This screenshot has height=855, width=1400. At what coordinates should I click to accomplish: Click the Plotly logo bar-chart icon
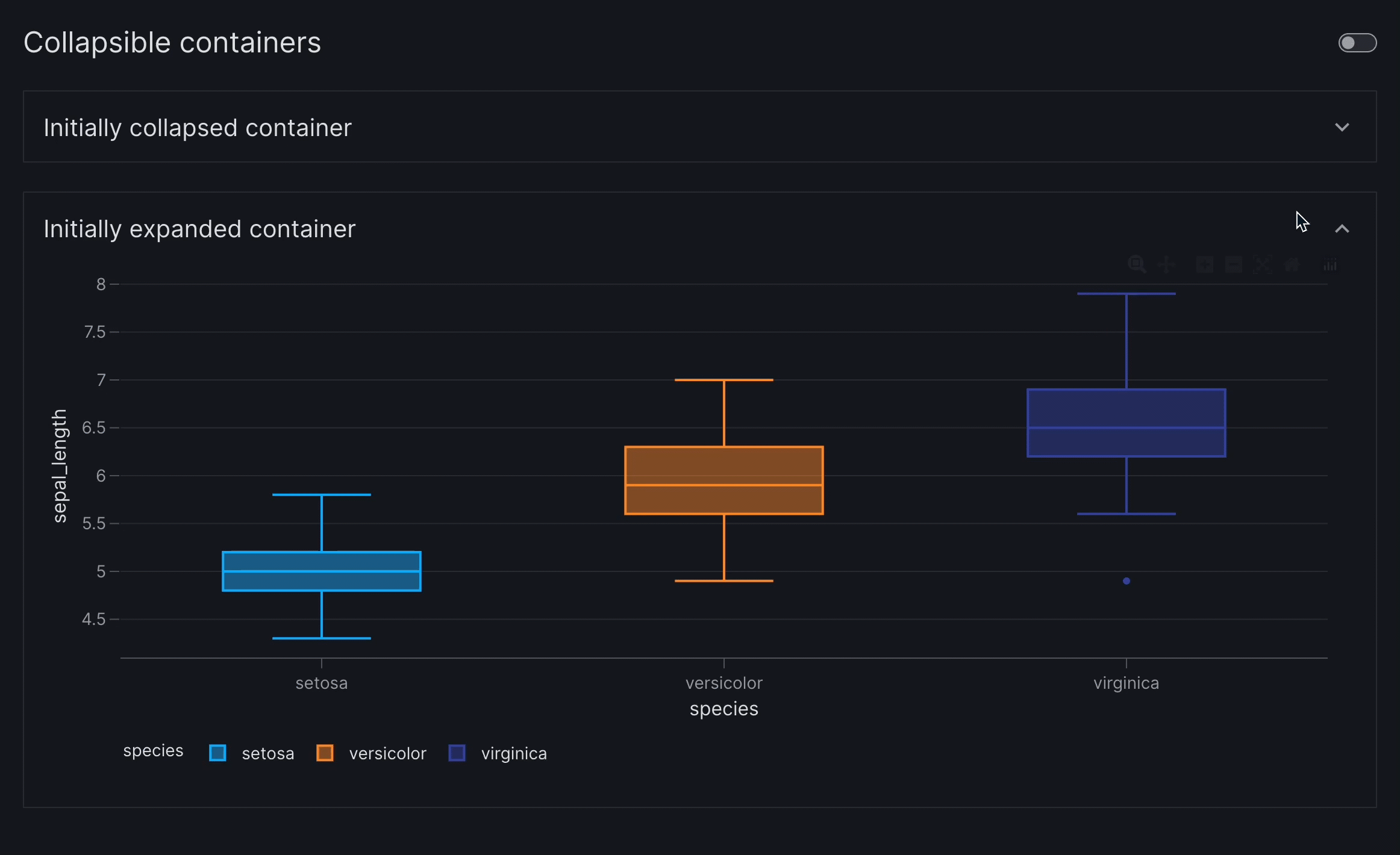coord(1330,264)
